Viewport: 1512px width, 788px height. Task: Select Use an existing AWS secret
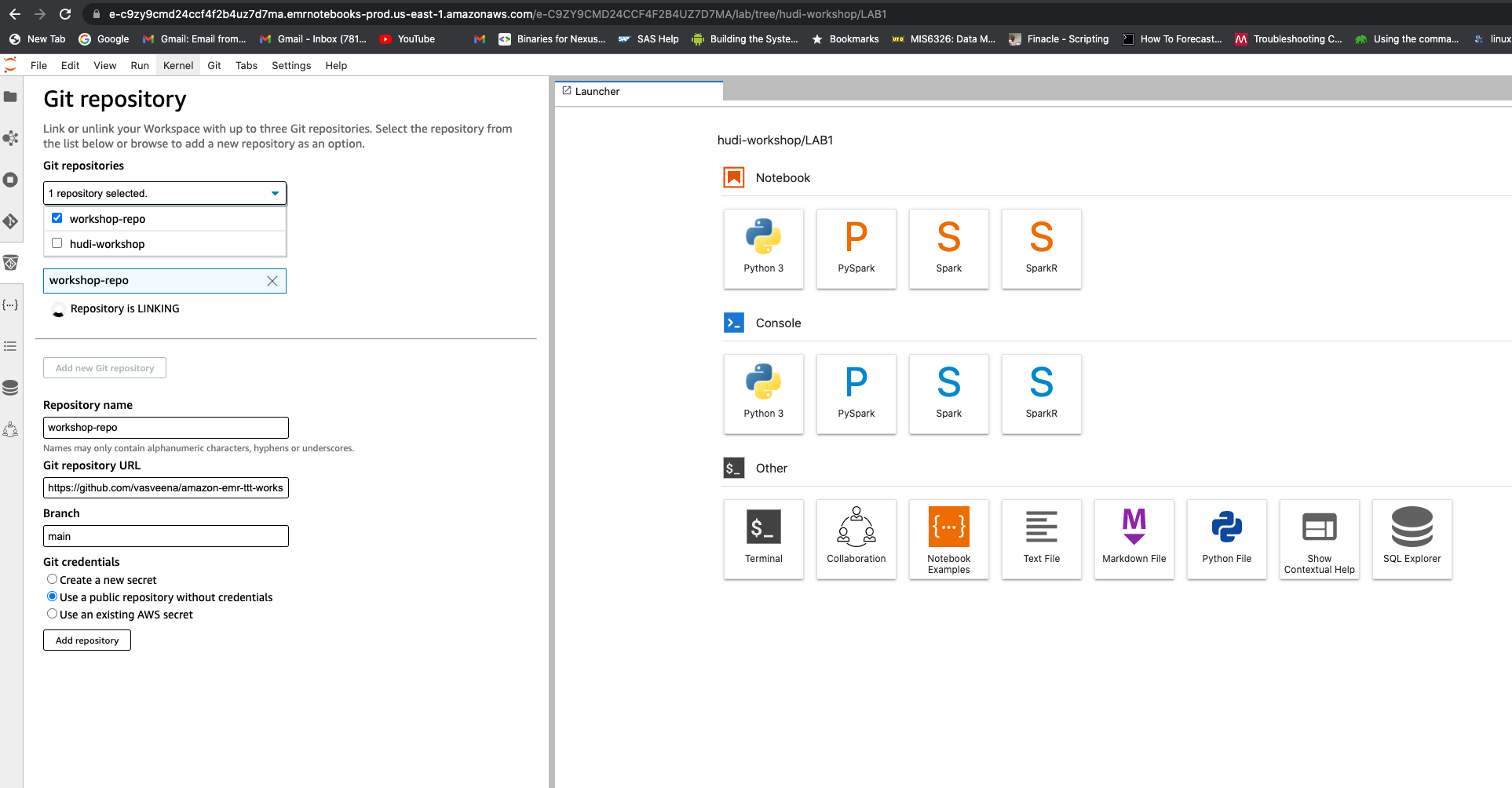coord(52,614)
